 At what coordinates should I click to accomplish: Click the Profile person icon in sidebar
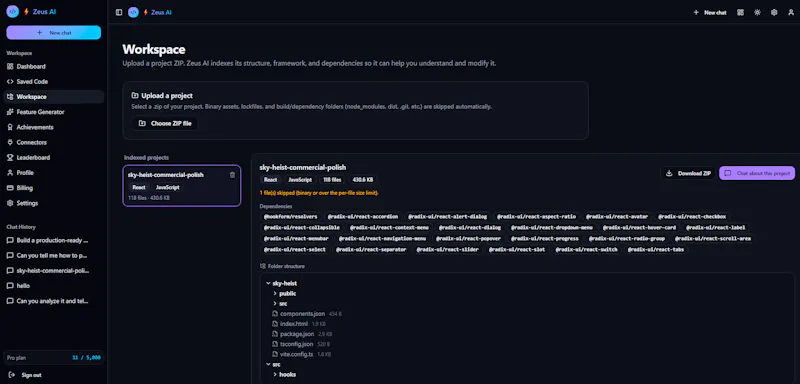10,172
